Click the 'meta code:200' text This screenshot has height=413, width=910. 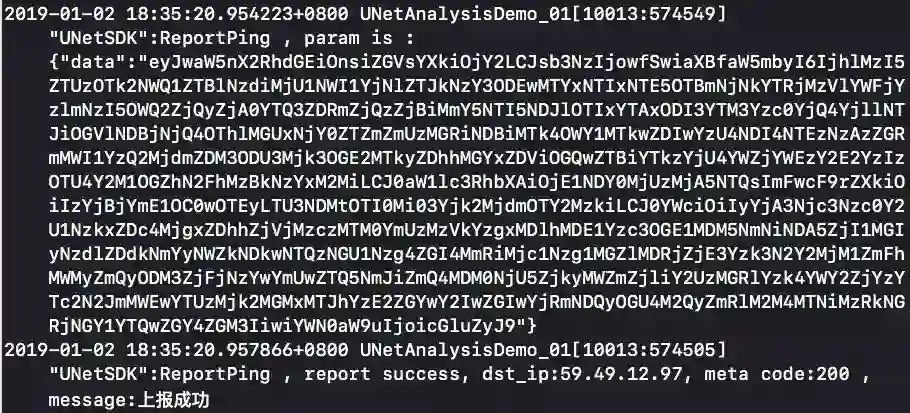tap(777, 374)
